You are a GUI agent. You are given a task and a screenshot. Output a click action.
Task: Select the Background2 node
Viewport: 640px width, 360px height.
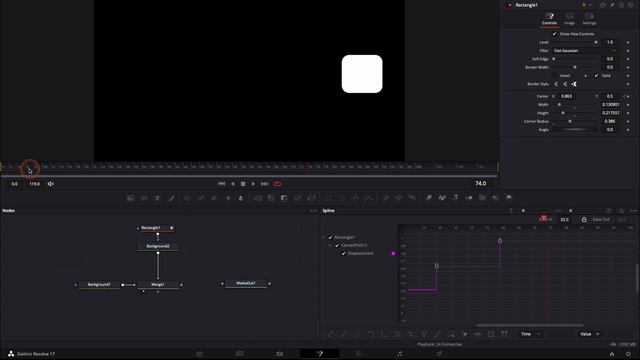[158, 246]
